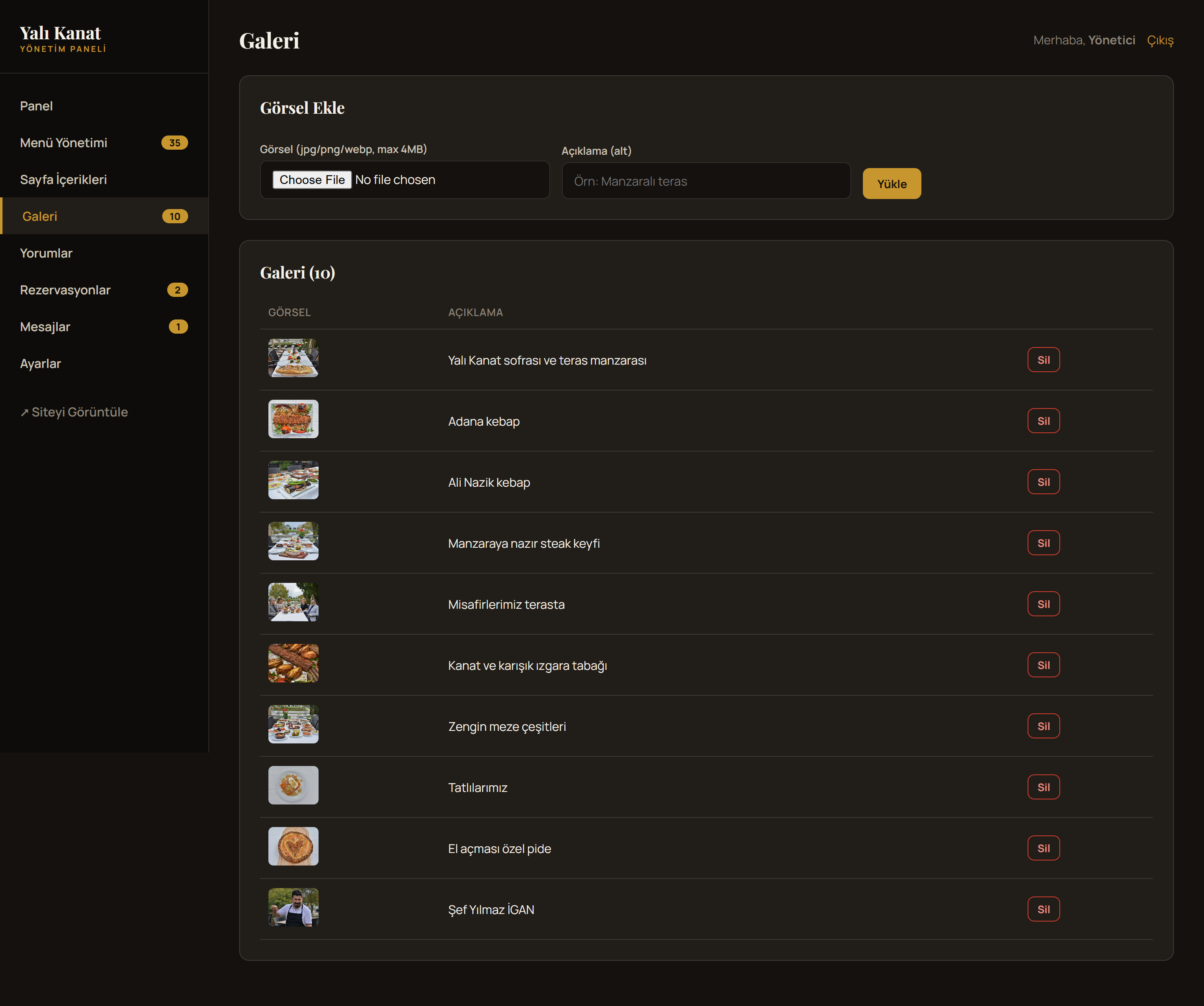Click the Menü Yönetimi 35 badge
The height and width of the screenshot is (1006, 1204).
tap(175, 143)
